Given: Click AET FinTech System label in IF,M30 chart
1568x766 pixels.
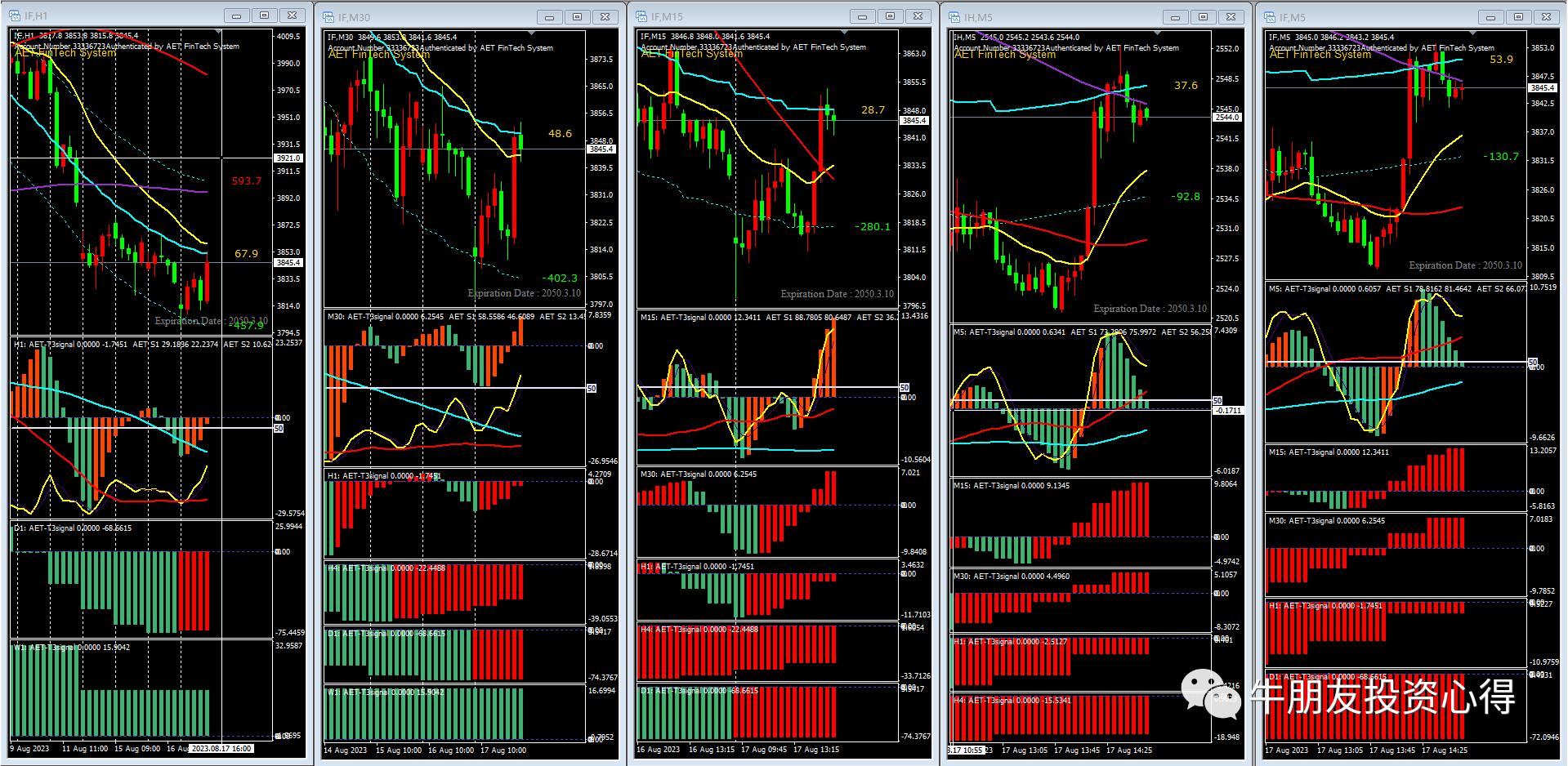Looking at the screenshot, I should (379, 55).
